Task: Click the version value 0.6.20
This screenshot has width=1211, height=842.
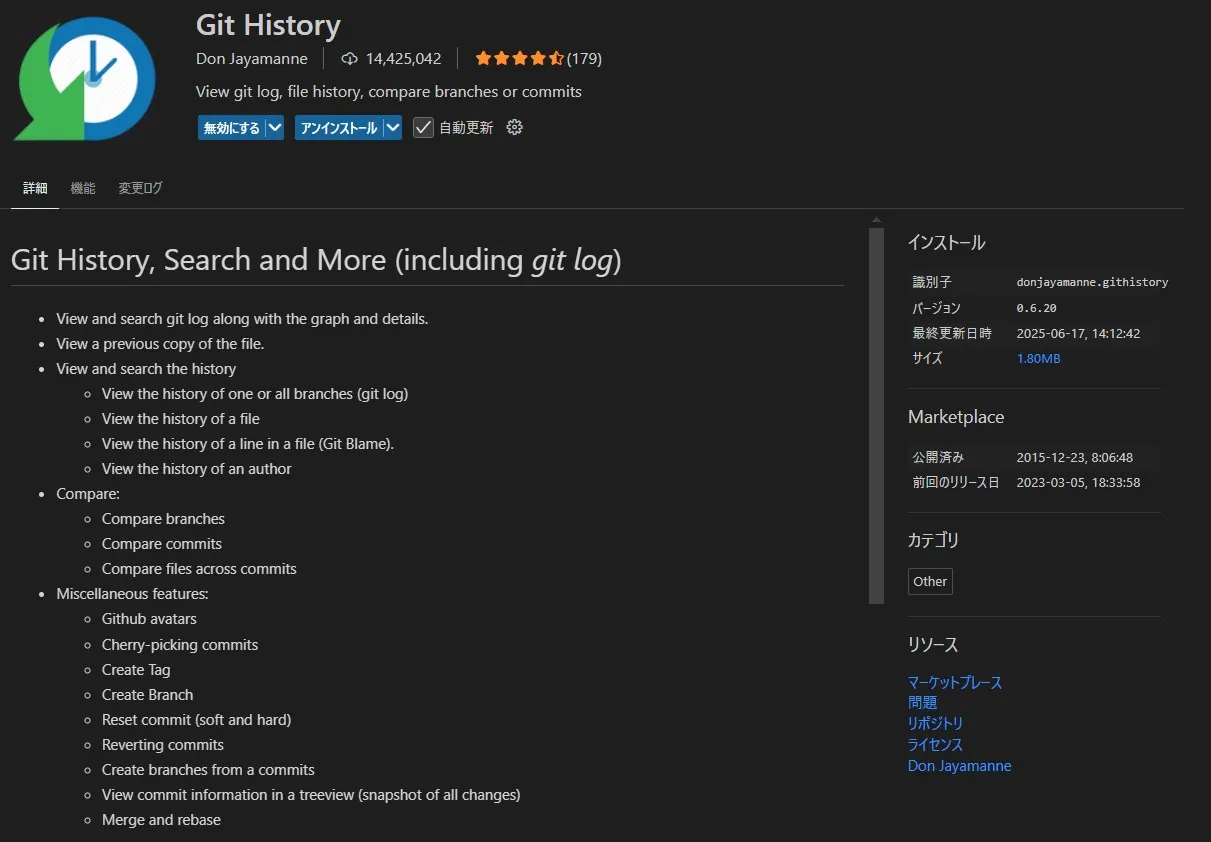Action: (1036, 308)
